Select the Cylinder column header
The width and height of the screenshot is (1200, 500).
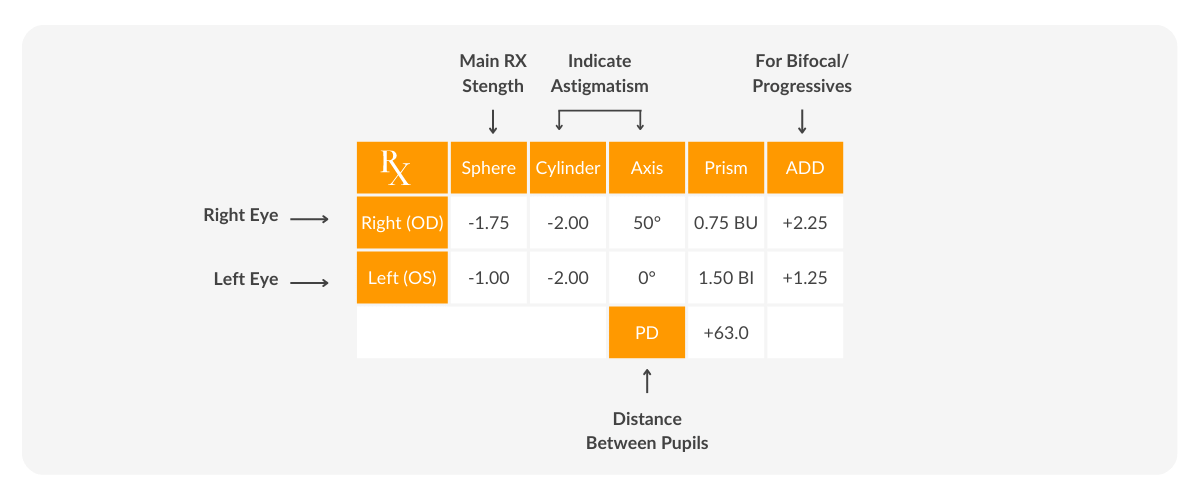(568, 167)
